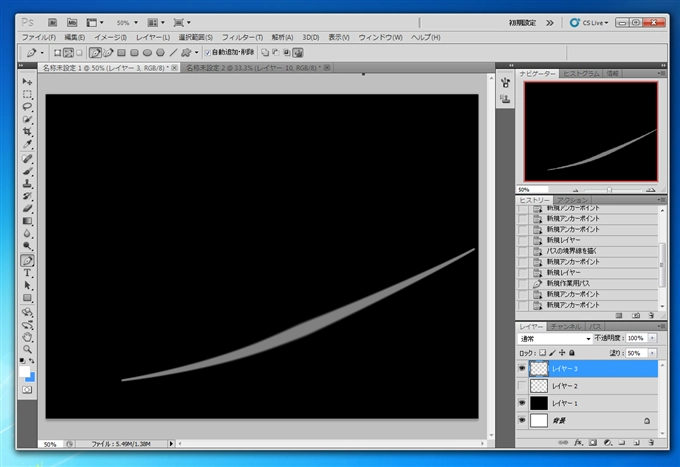Click the status bar zoom percentage field
Image resolution: width=680 pixels, height=467 pixels.
(x=51, y=444)
